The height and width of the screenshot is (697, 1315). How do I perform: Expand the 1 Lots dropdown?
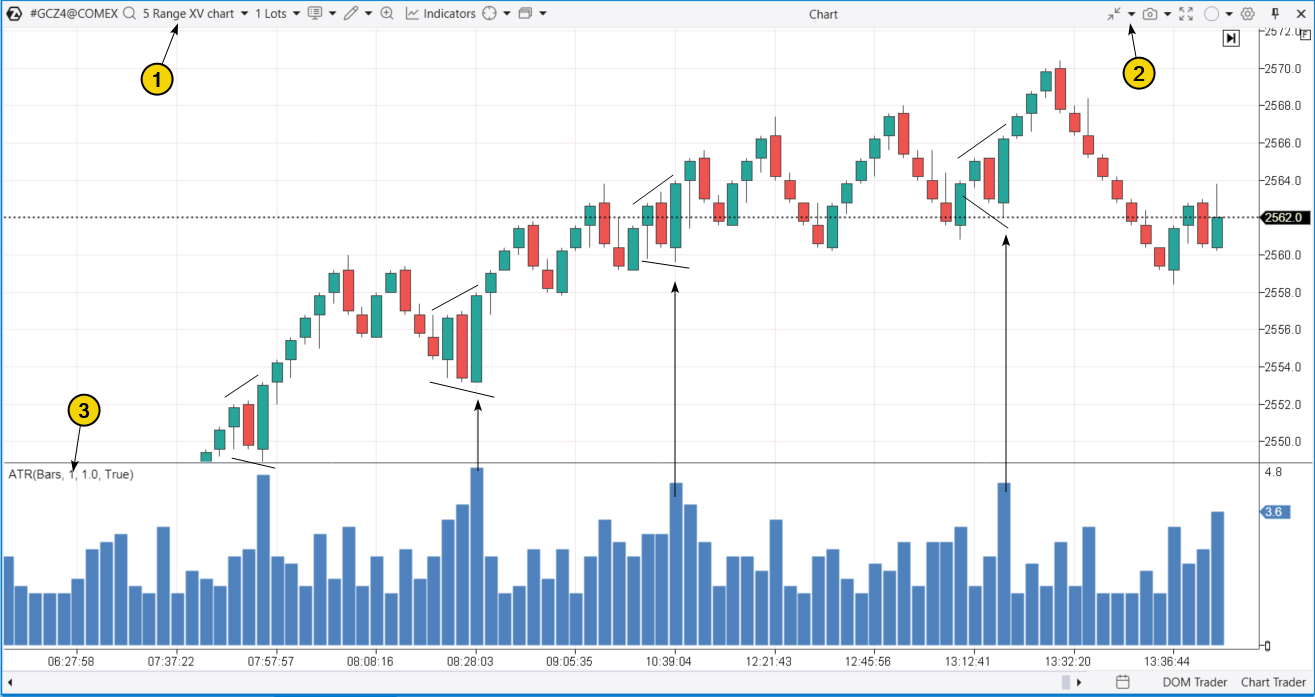[x=277, y=14]
